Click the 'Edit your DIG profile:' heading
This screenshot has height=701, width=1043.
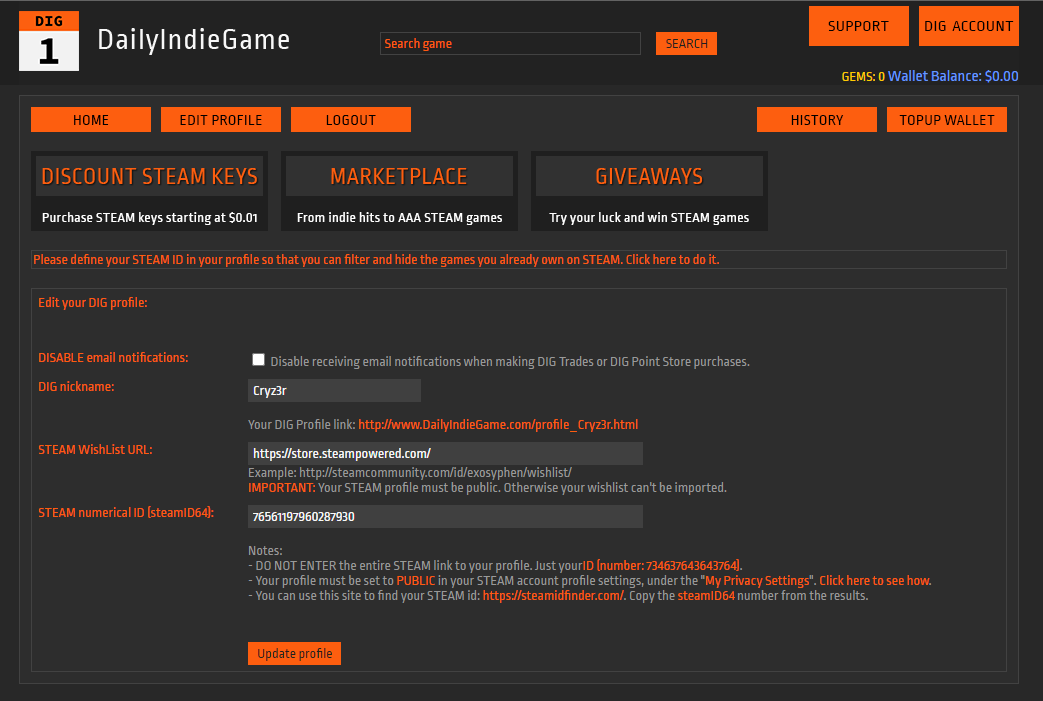point(92,303)
